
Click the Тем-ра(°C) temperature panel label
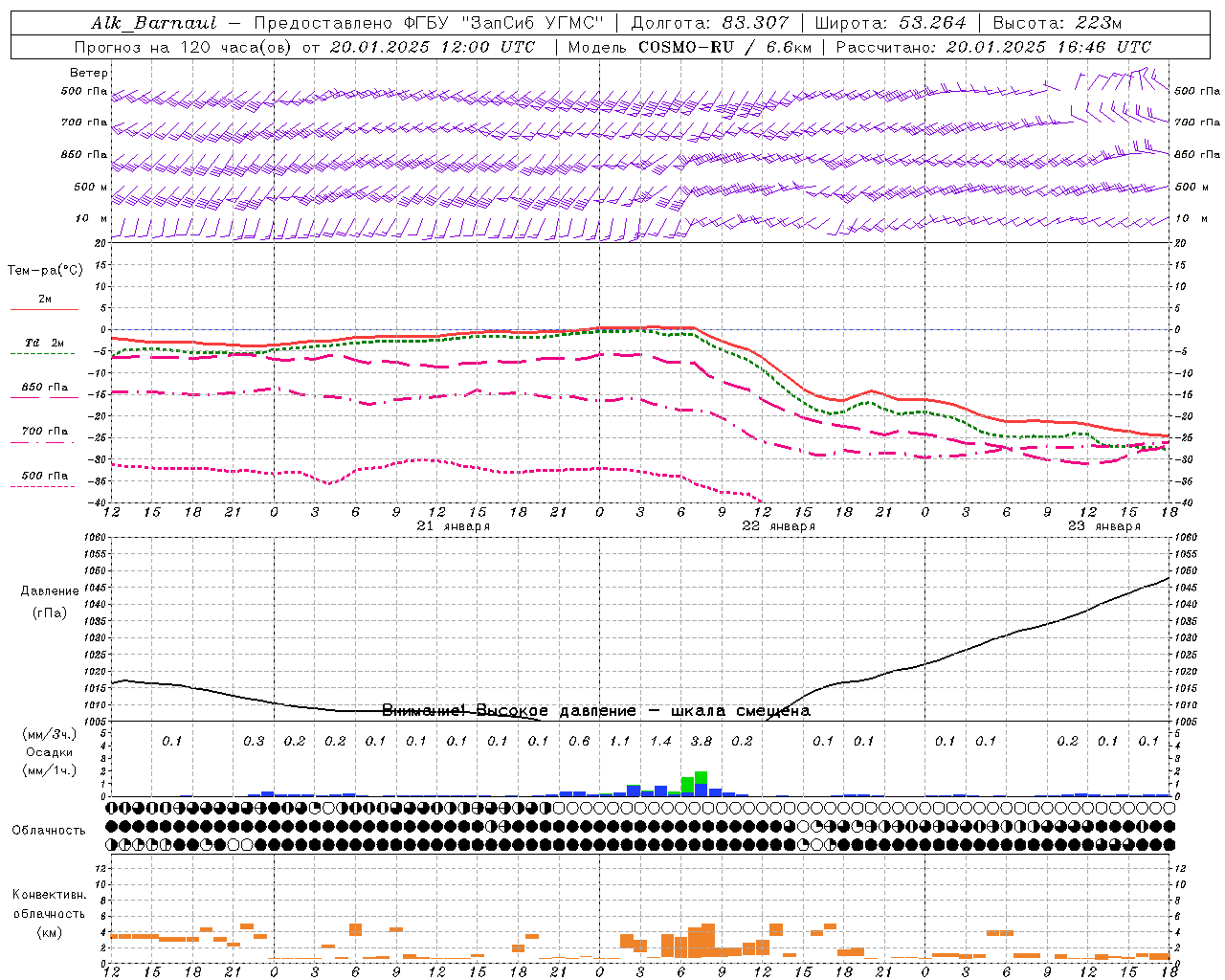45,270
